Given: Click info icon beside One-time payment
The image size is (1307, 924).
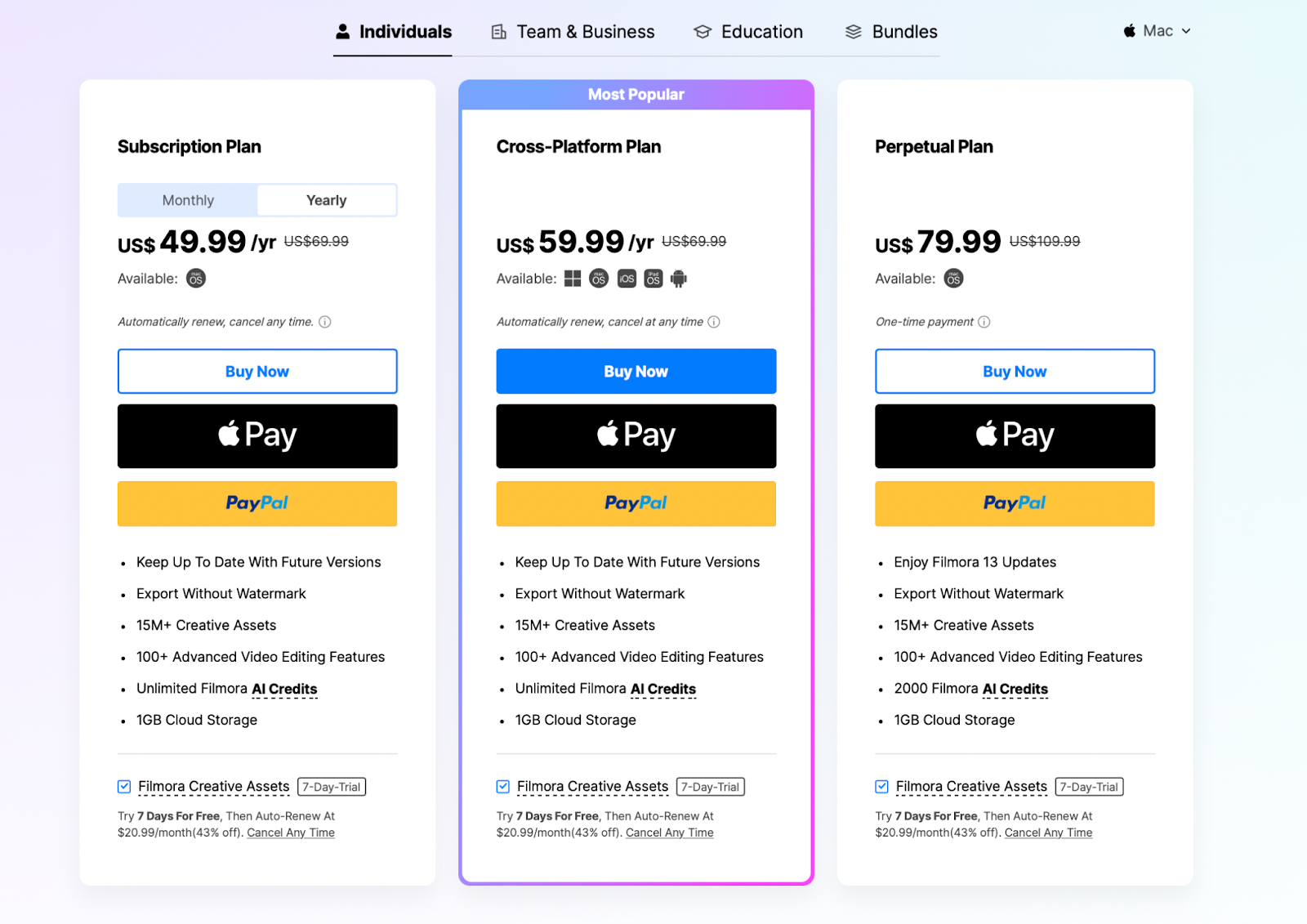Looking at the screenshot, I should [984, 322].
